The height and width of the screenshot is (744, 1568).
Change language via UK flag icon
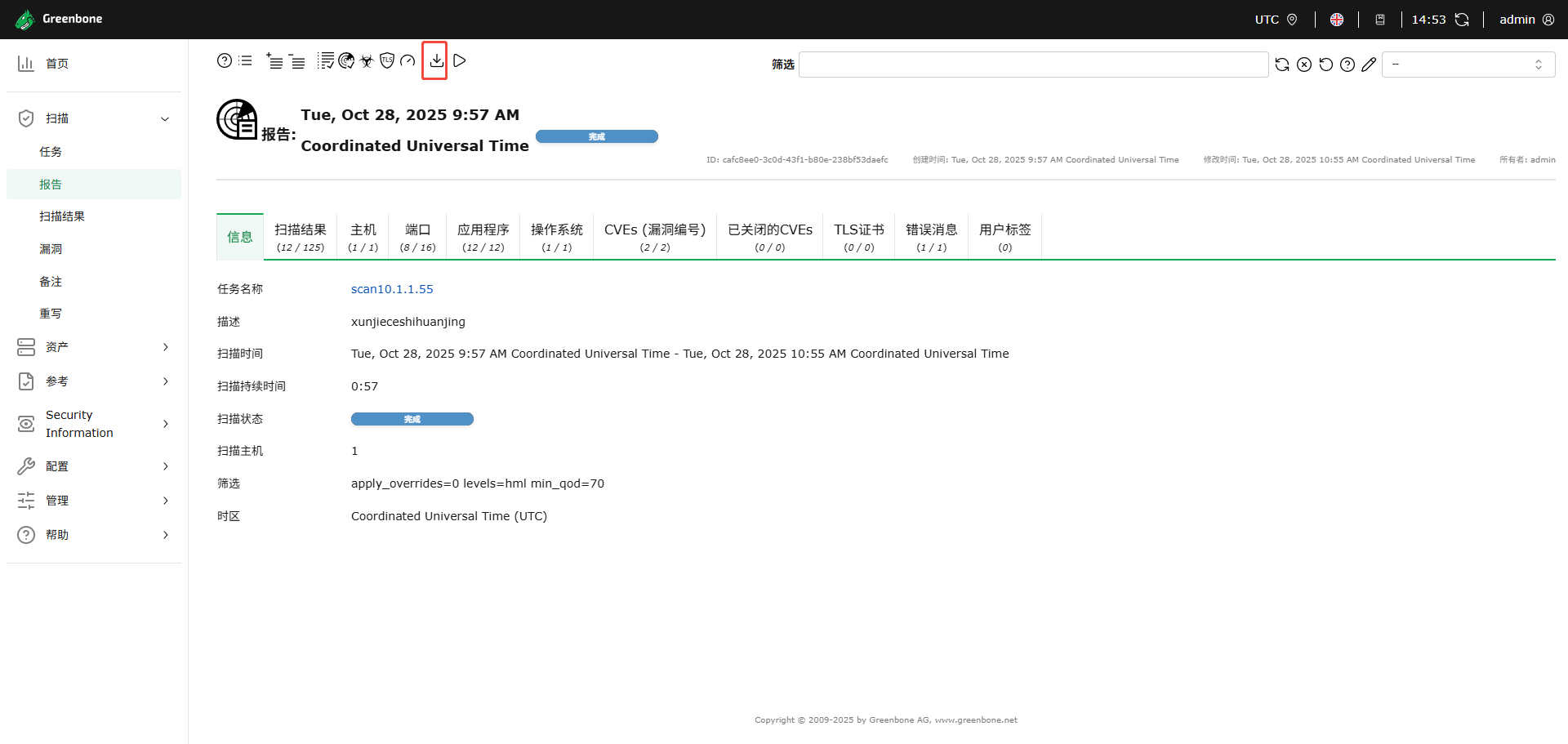click(1337, 20)
